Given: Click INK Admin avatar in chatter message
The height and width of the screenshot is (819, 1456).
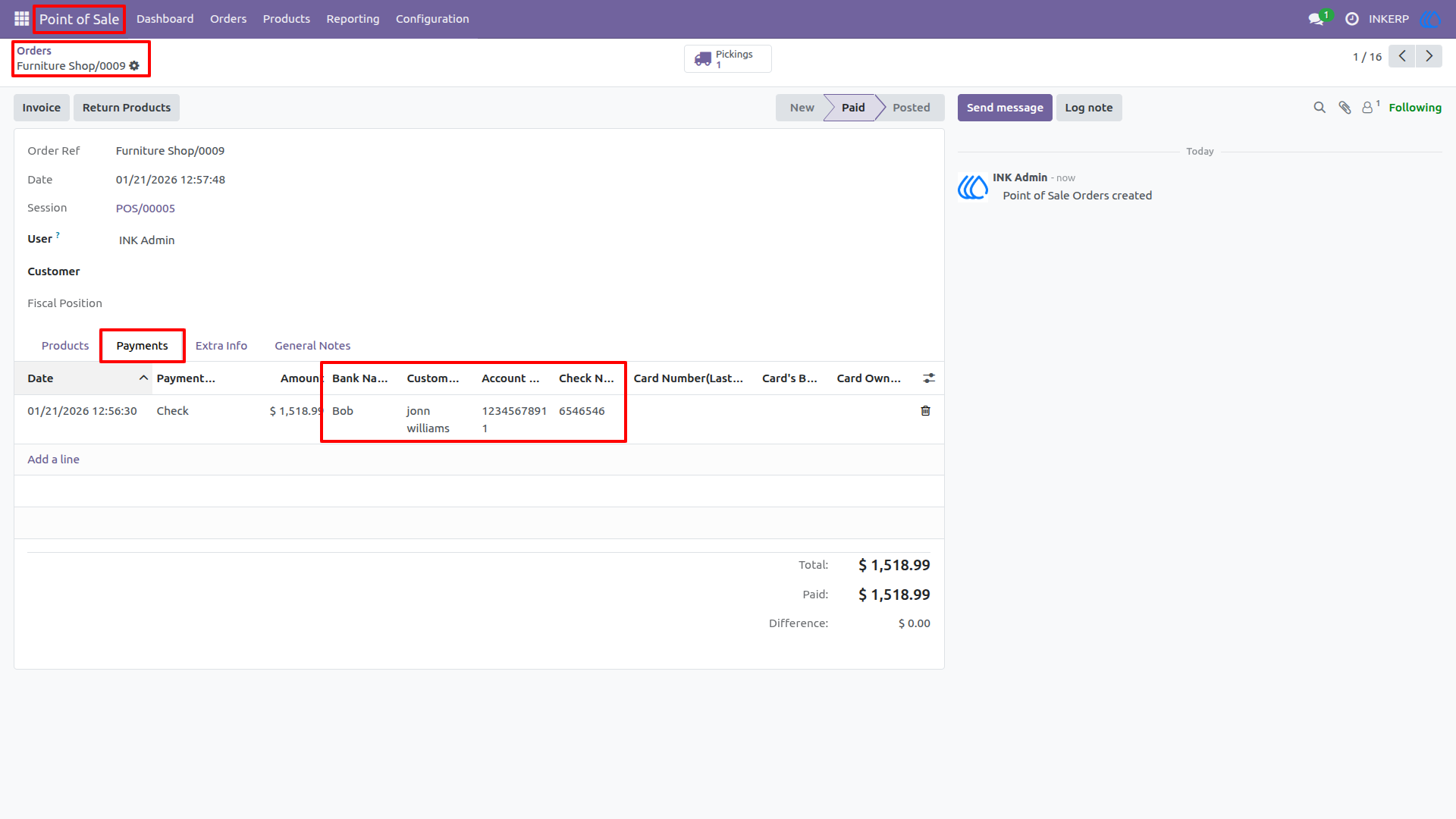Looking at the screenshot, I should click(973, 187).
